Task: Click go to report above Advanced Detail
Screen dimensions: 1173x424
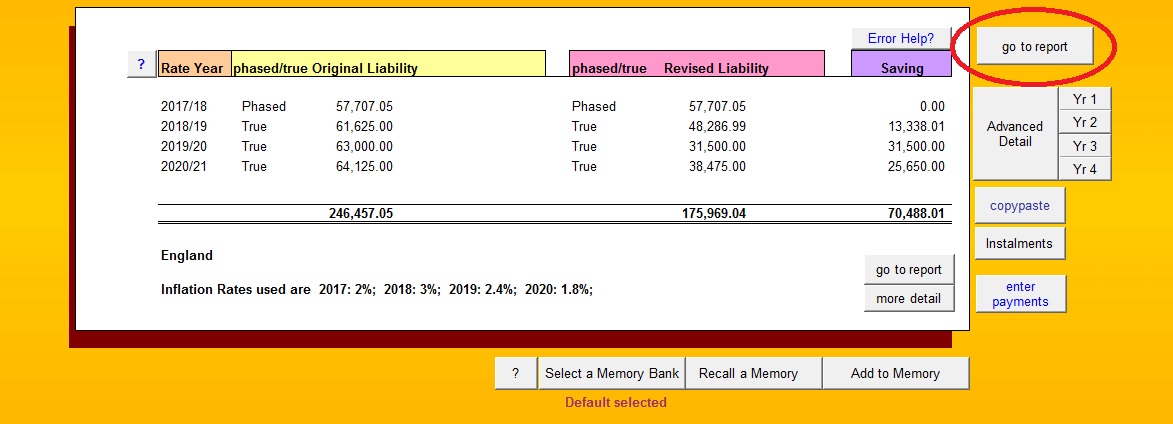Action: [1034, 47]
